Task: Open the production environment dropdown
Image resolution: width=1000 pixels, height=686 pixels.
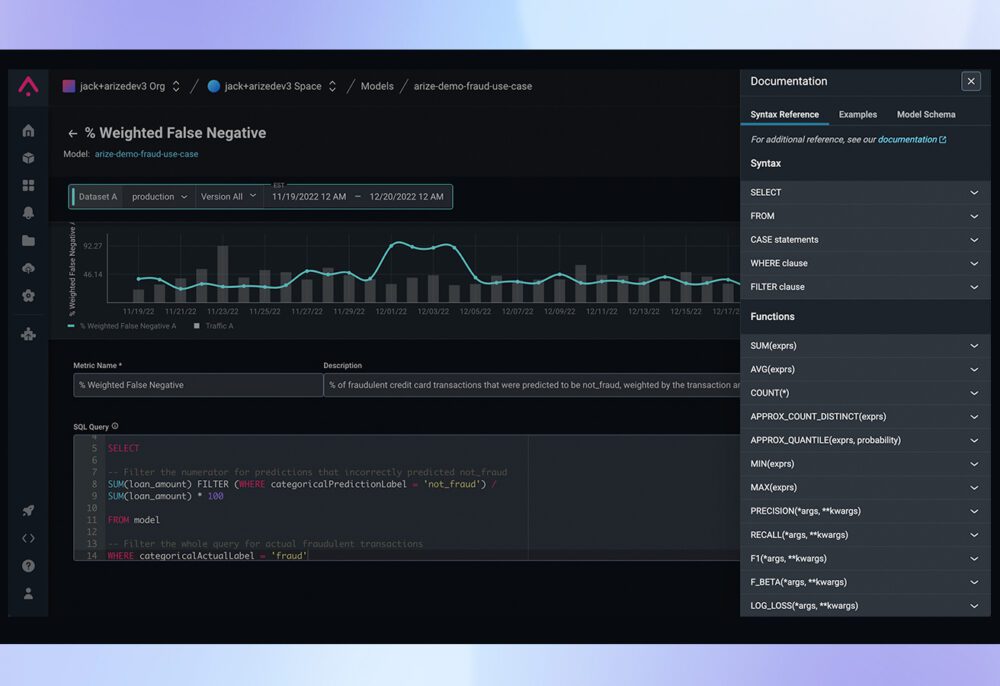Action: tap(157, 196)
